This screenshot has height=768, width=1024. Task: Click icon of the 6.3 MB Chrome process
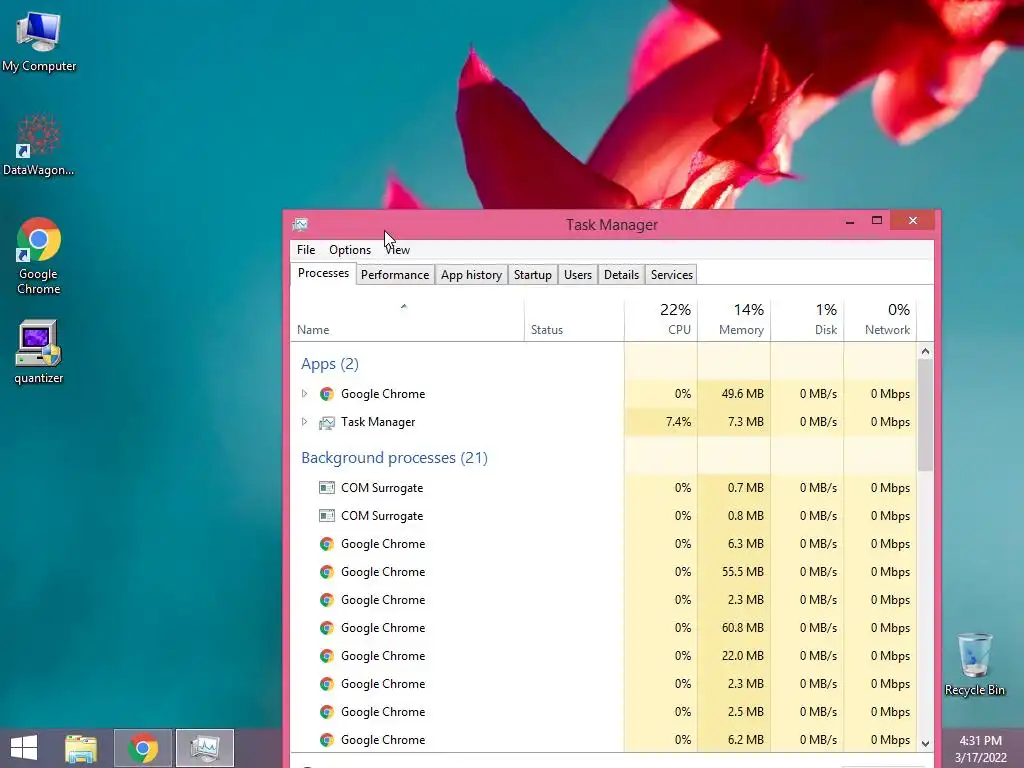coord(327,544)
